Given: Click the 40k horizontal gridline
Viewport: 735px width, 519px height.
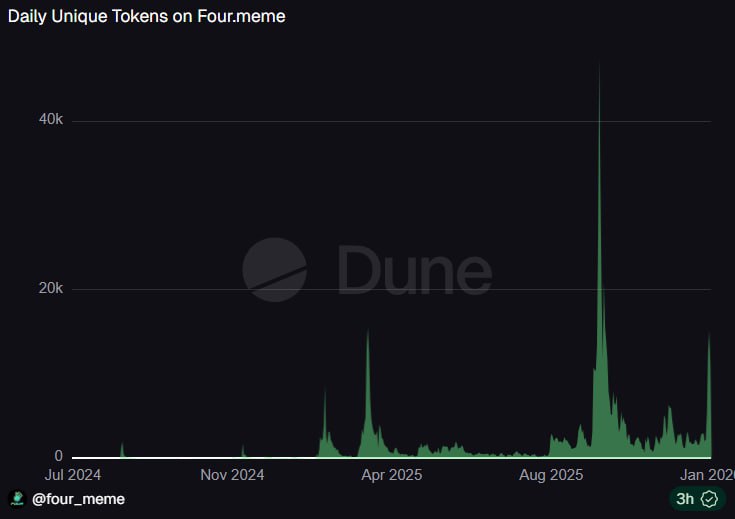Looking at the screenshot, I should pyautogui.click(x=300, y=121).
